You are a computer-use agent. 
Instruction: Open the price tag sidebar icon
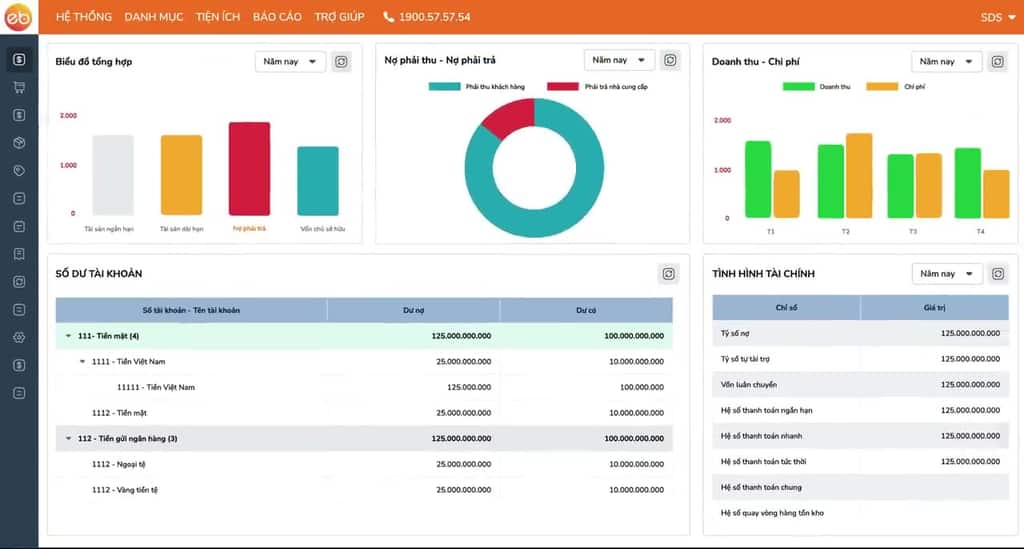(x=19, y=171)
